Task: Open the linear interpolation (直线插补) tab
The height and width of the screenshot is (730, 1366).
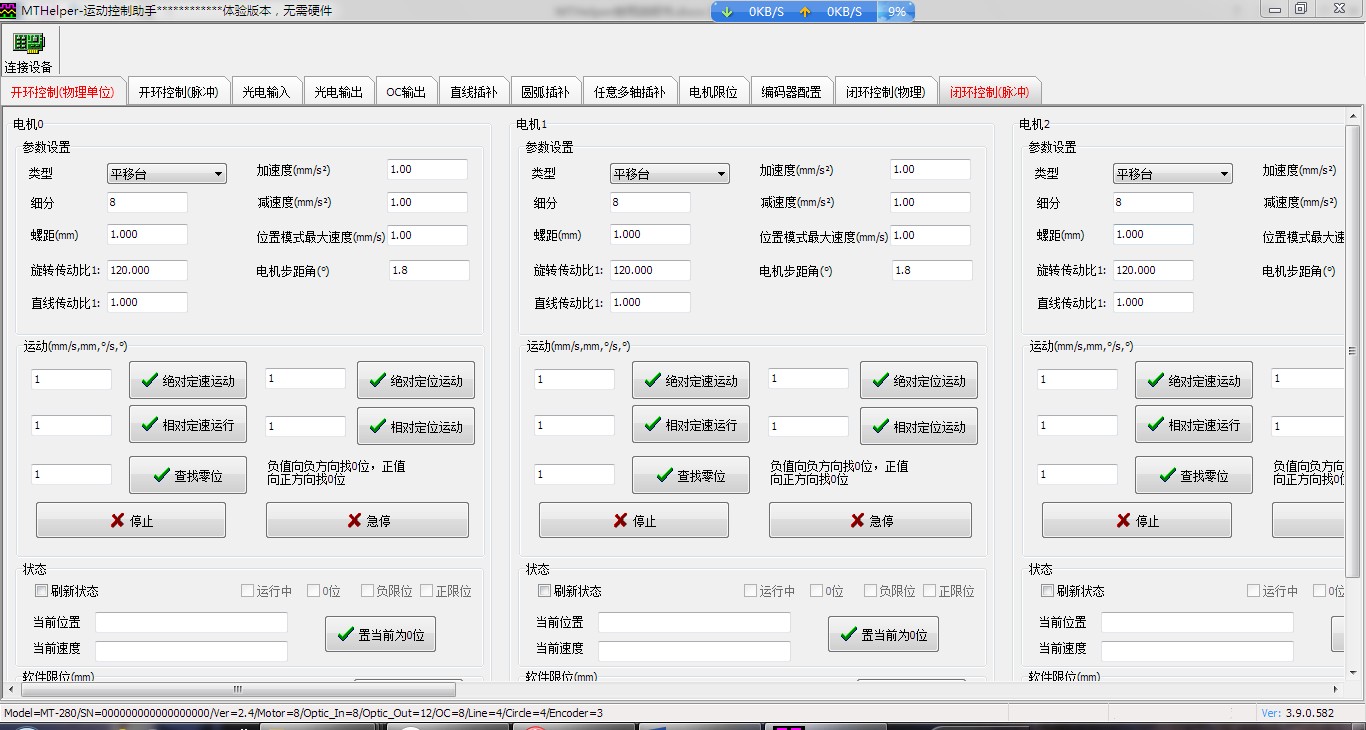Action: tap(473, 92)
